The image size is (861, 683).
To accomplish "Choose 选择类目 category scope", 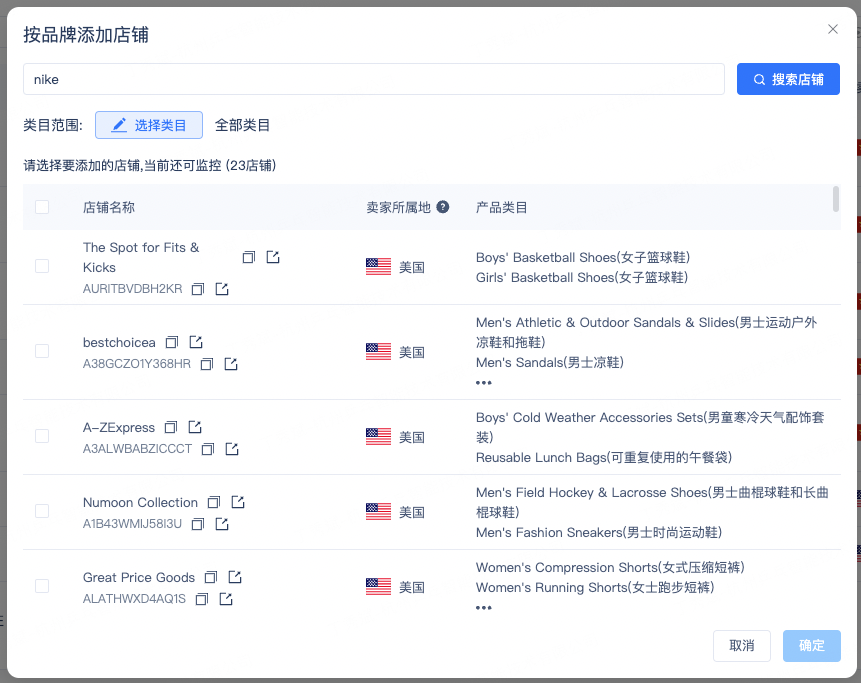I will [x=149, y=125].
